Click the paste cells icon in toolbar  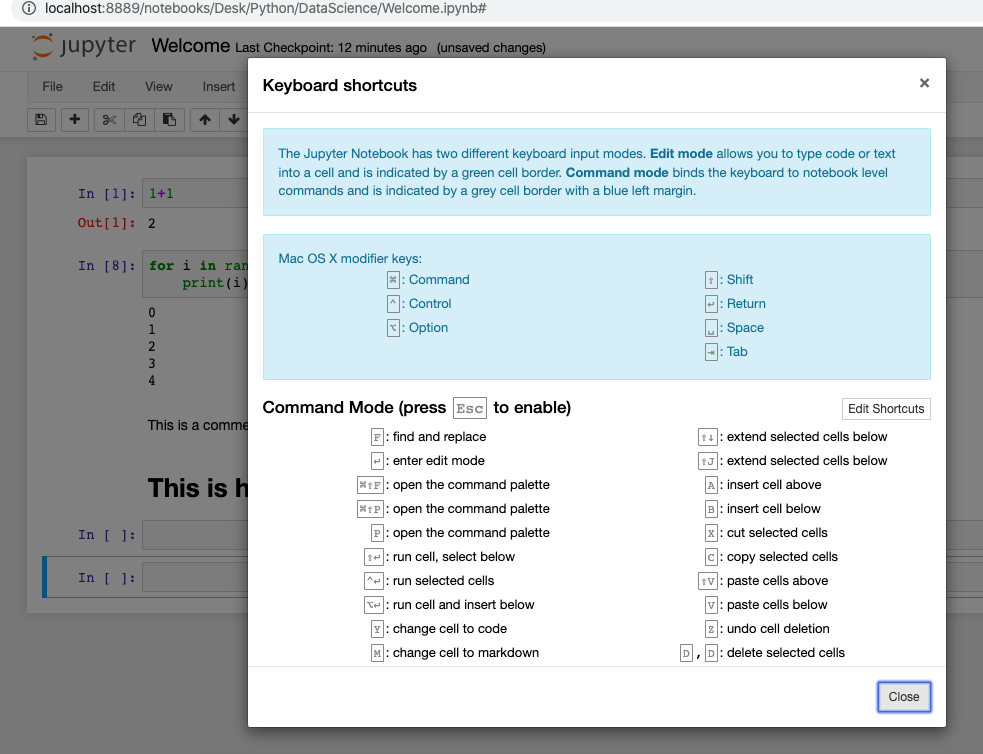point(169,119)
